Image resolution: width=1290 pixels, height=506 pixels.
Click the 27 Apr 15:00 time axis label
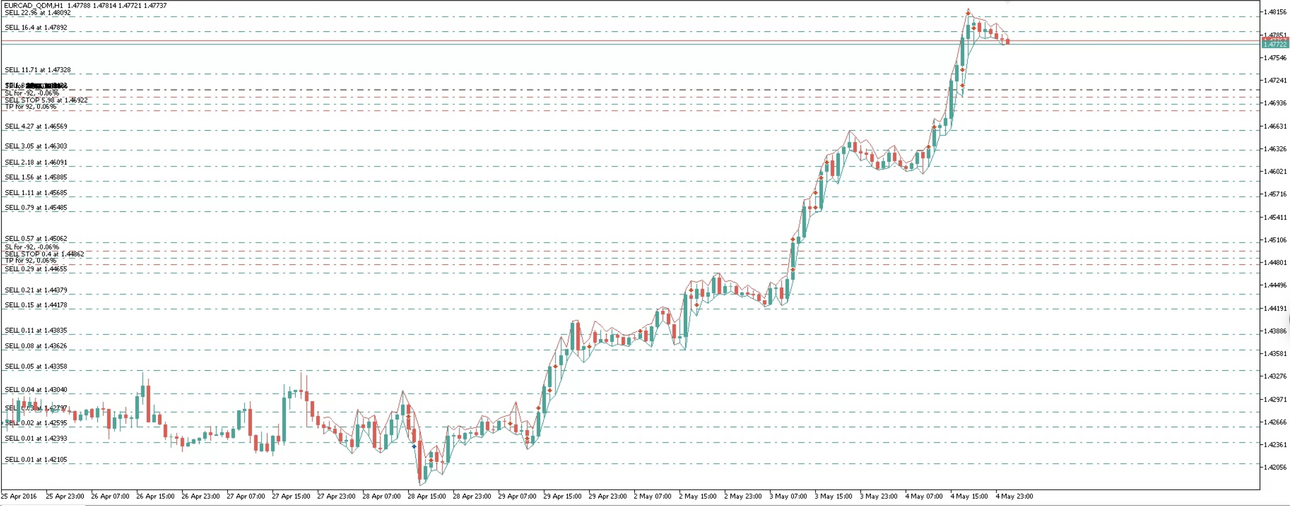pos(292,495)
